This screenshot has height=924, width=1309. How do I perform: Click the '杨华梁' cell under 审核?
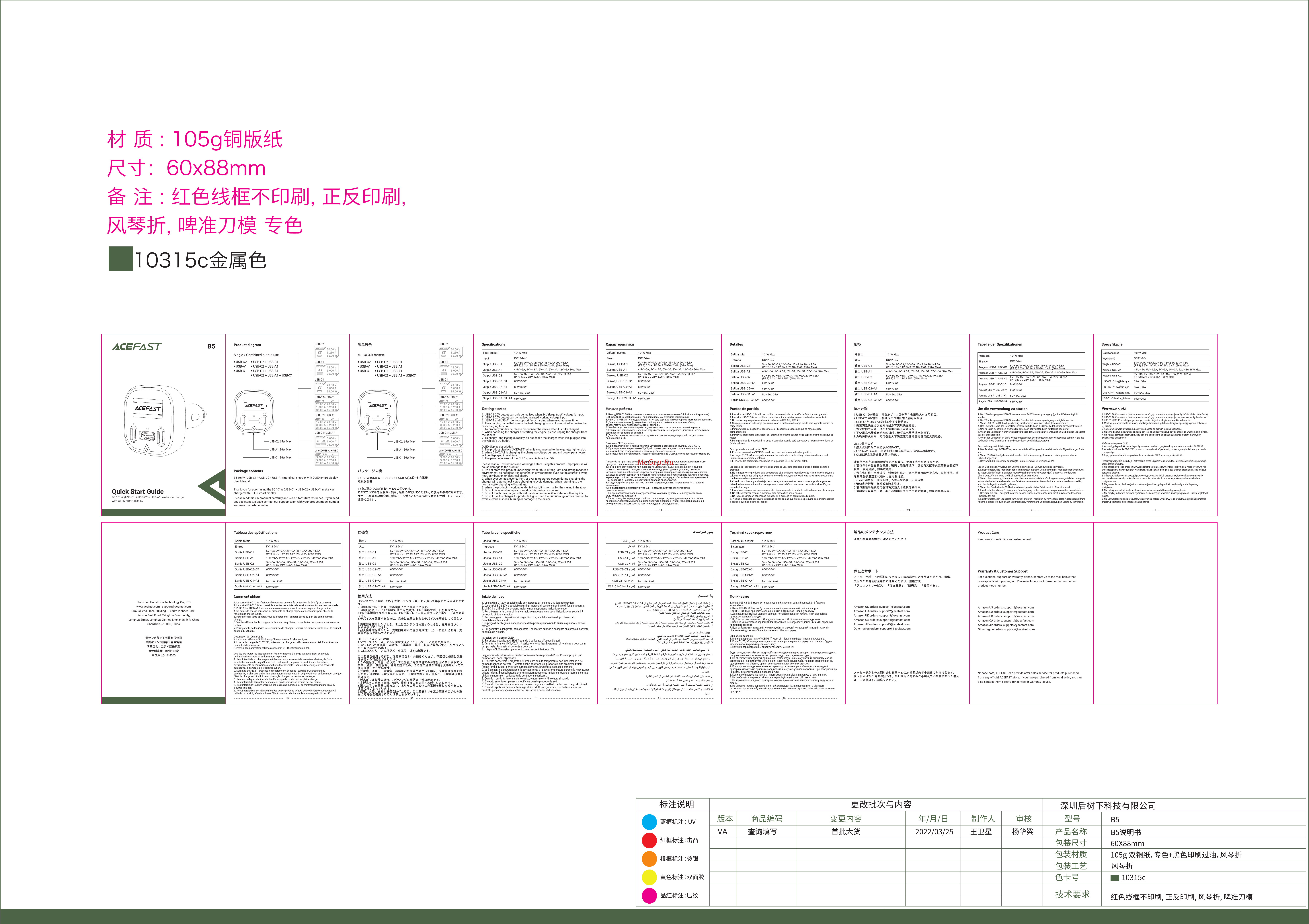tap(1023, 832)
